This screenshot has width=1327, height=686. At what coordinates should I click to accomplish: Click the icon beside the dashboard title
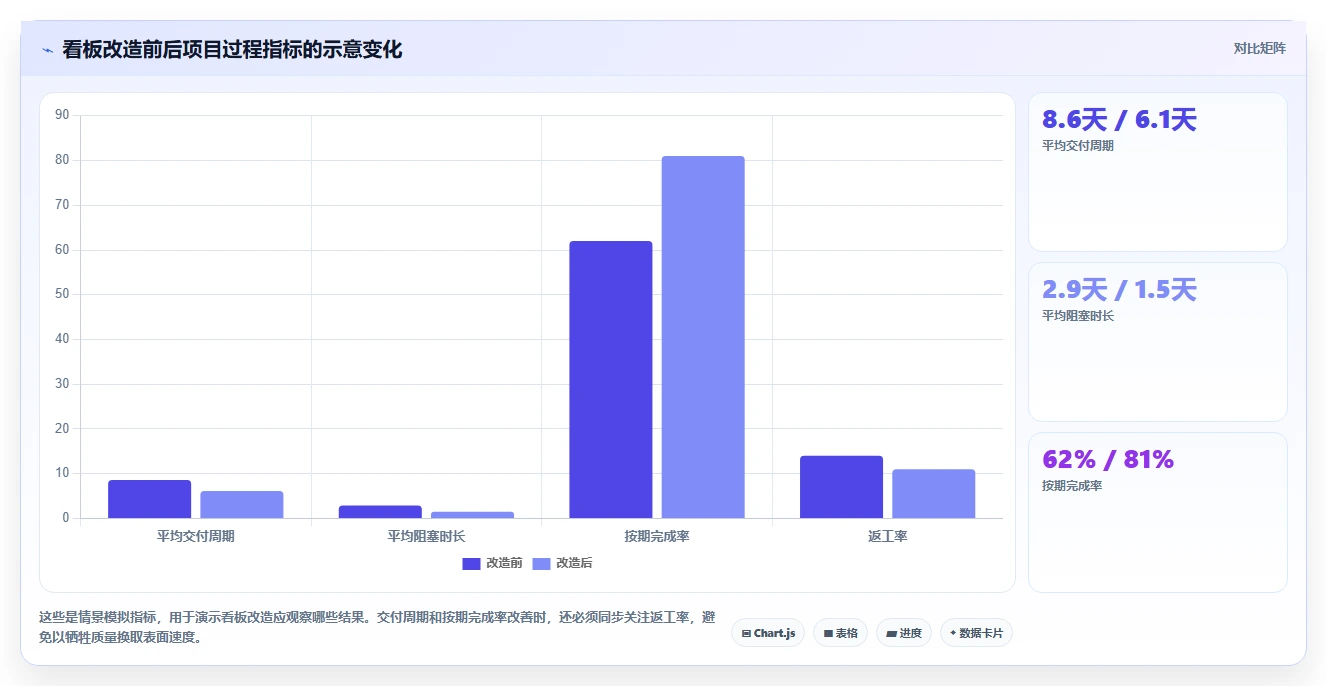pos(47,50)
